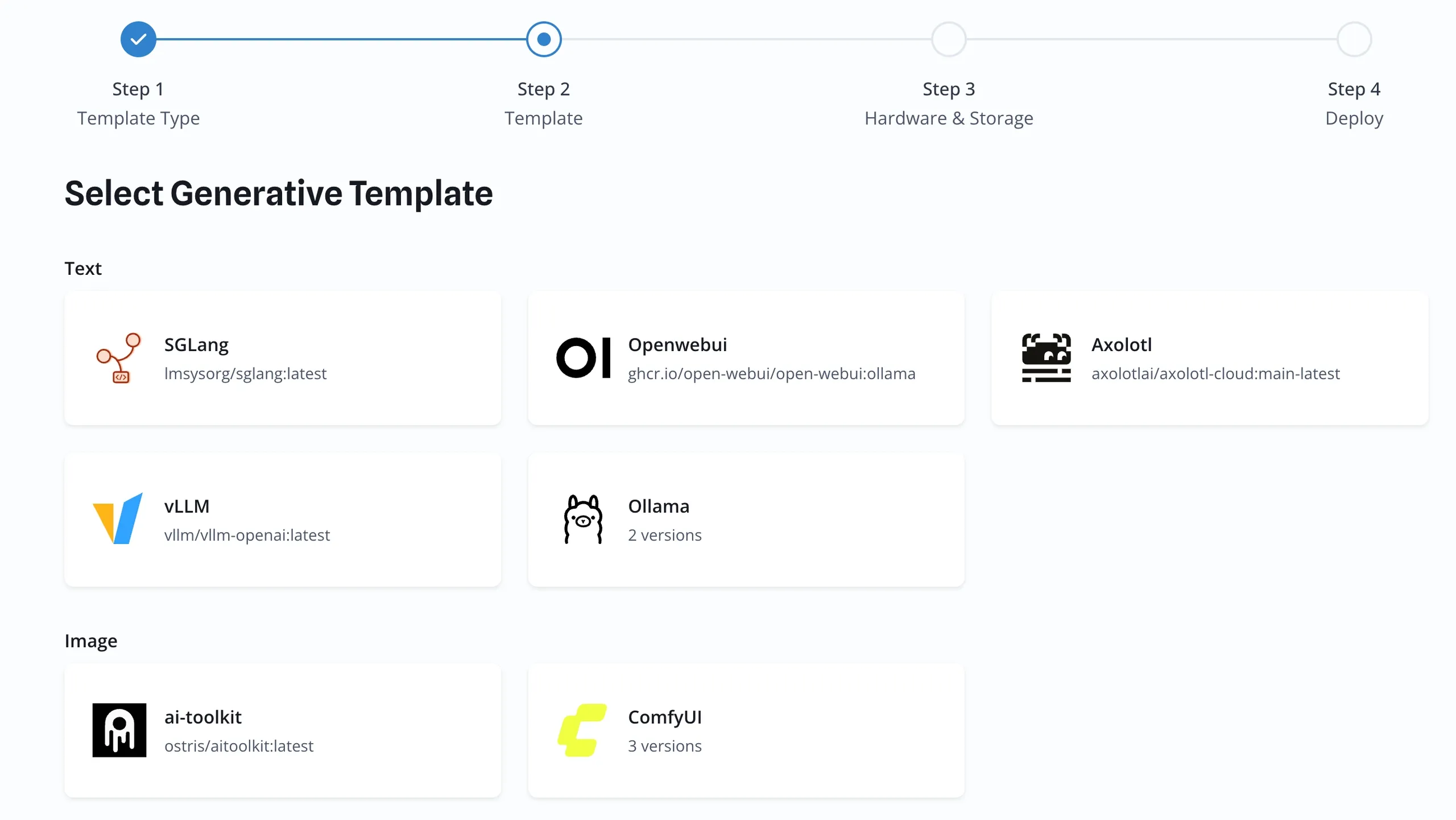Viewport: 1456px width, 820px height.
Task: Click the Ollama llama icon
Action: tap(583, 519)
